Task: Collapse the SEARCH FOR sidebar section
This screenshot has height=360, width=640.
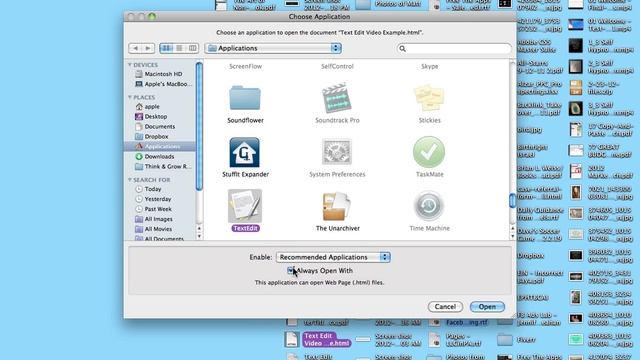Action: (x=130, y=180)
